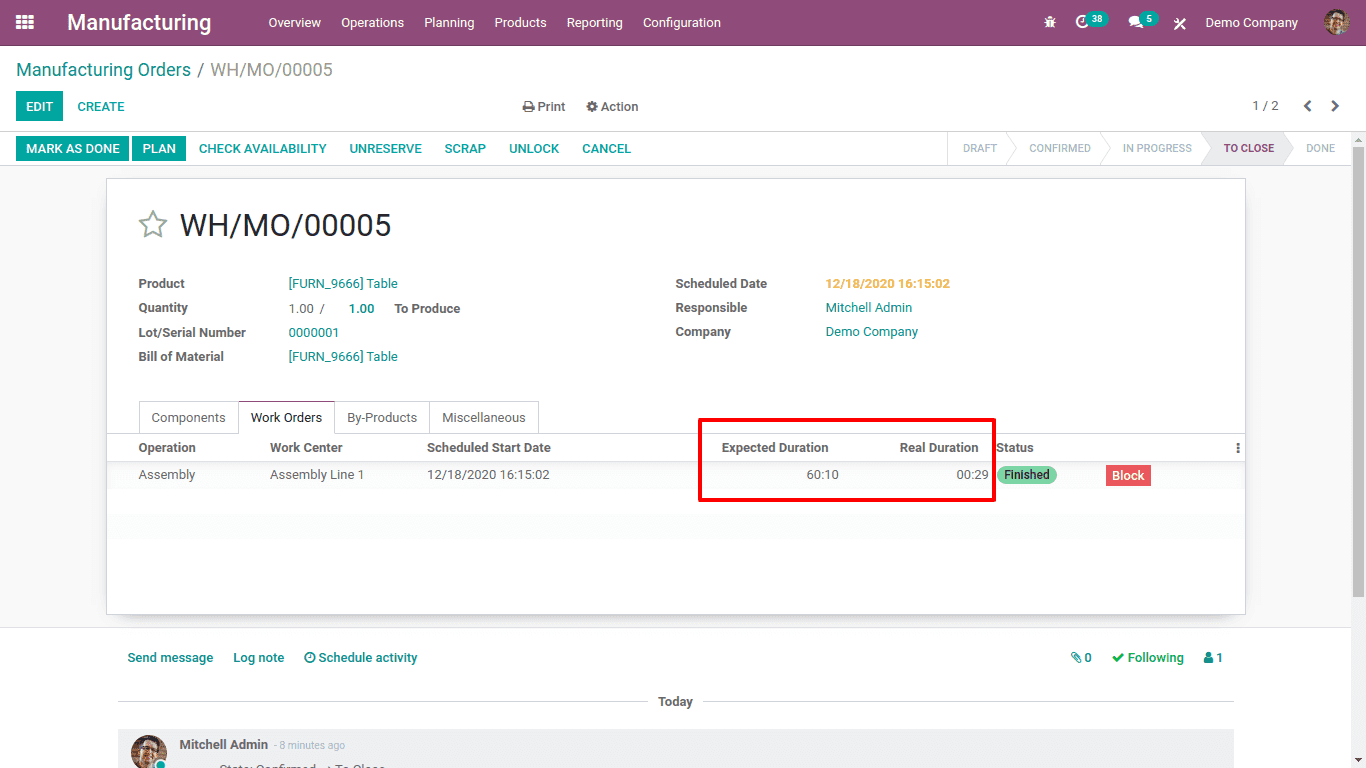Open Bill of Material [FURN_9666] Table link

[343, 357]
